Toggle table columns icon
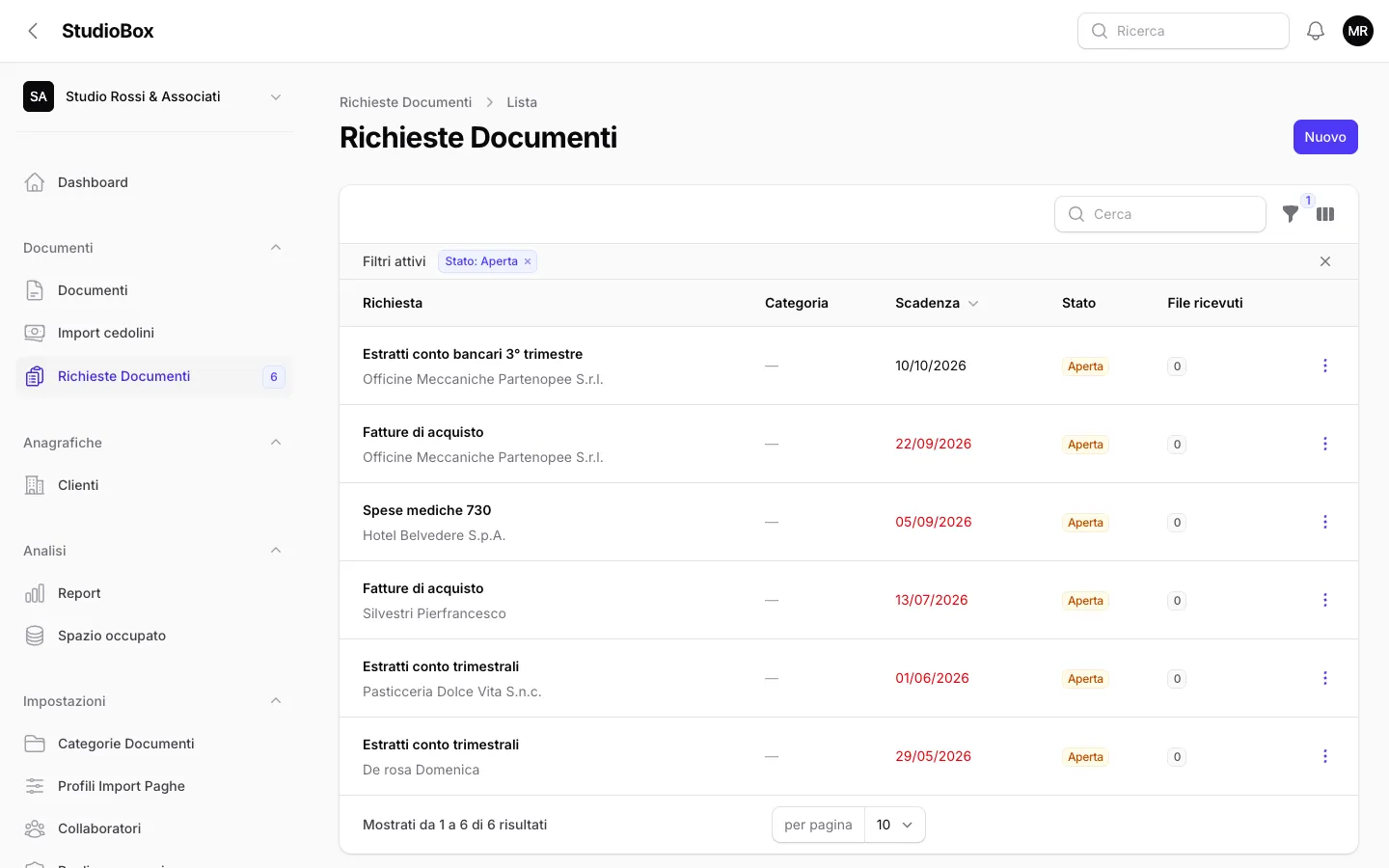This screenshot has width=1389, height=868. [1325, 214]
